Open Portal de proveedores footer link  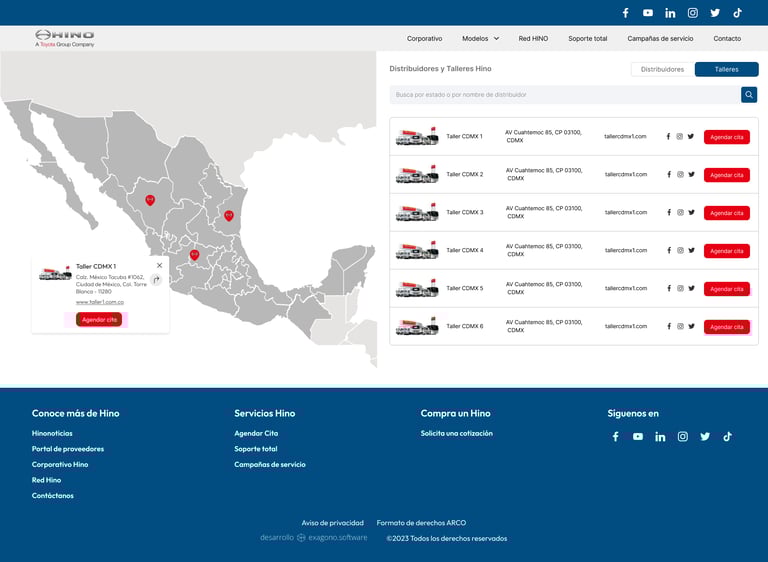[68, 449]
